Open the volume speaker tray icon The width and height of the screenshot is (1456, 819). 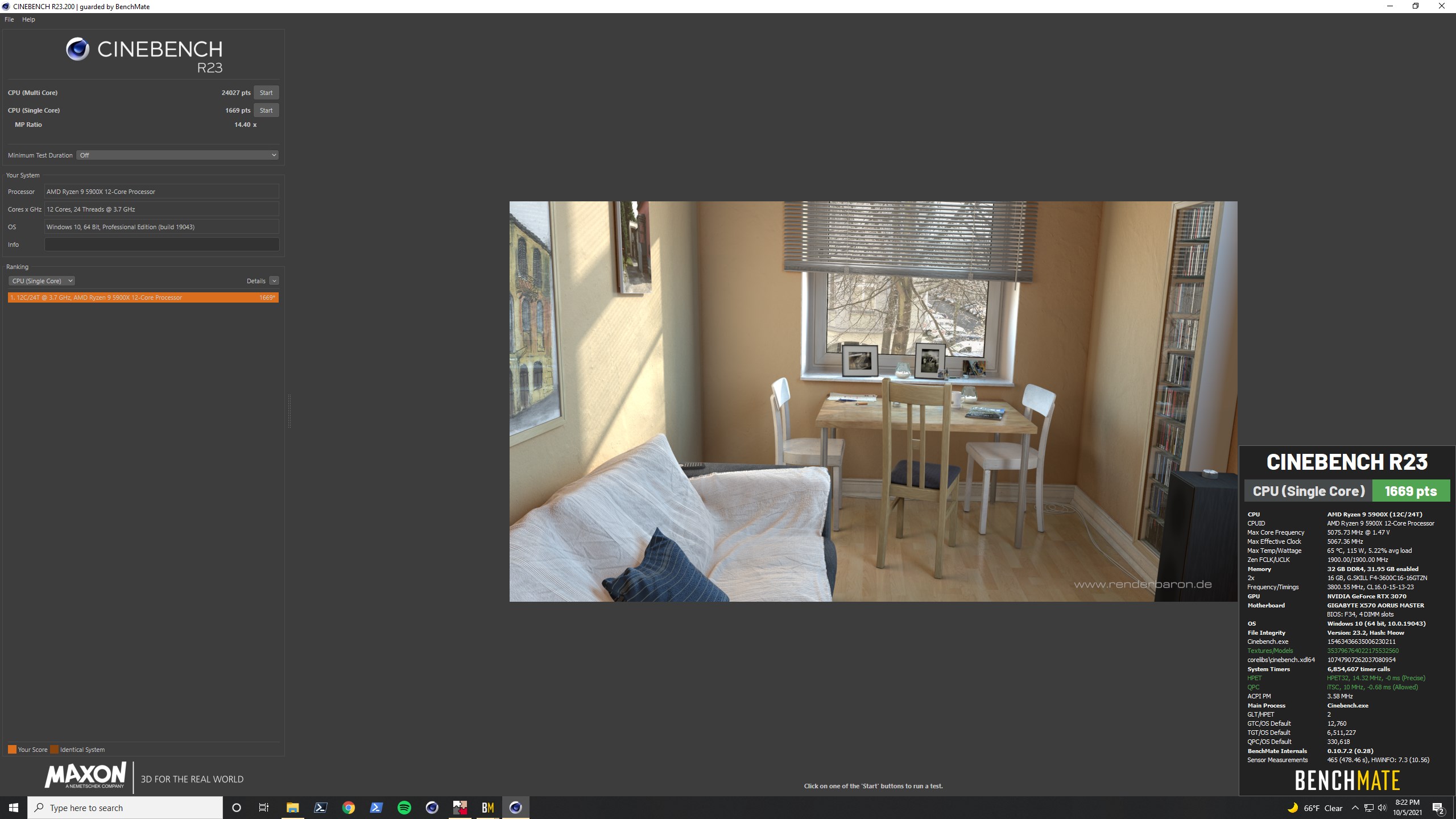coord(1383,808)
